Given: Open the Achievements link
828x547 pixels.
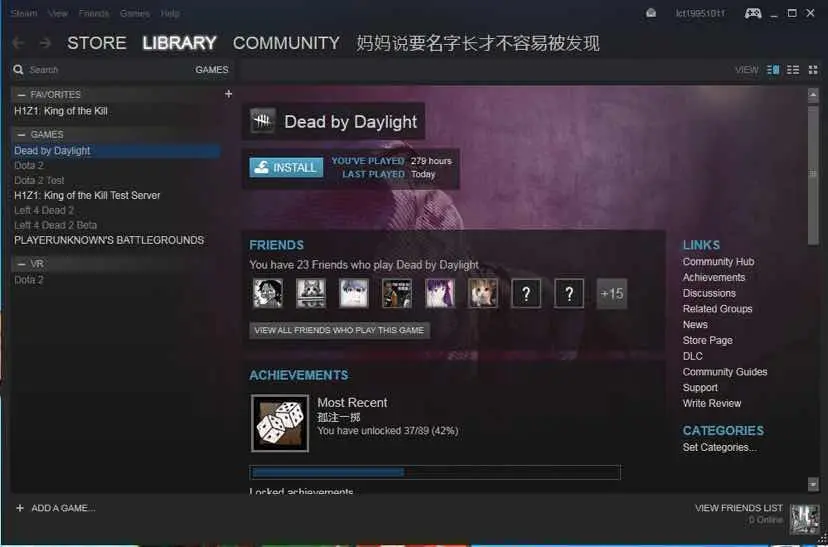Looking at the screenshot, I should pos(714,277).
